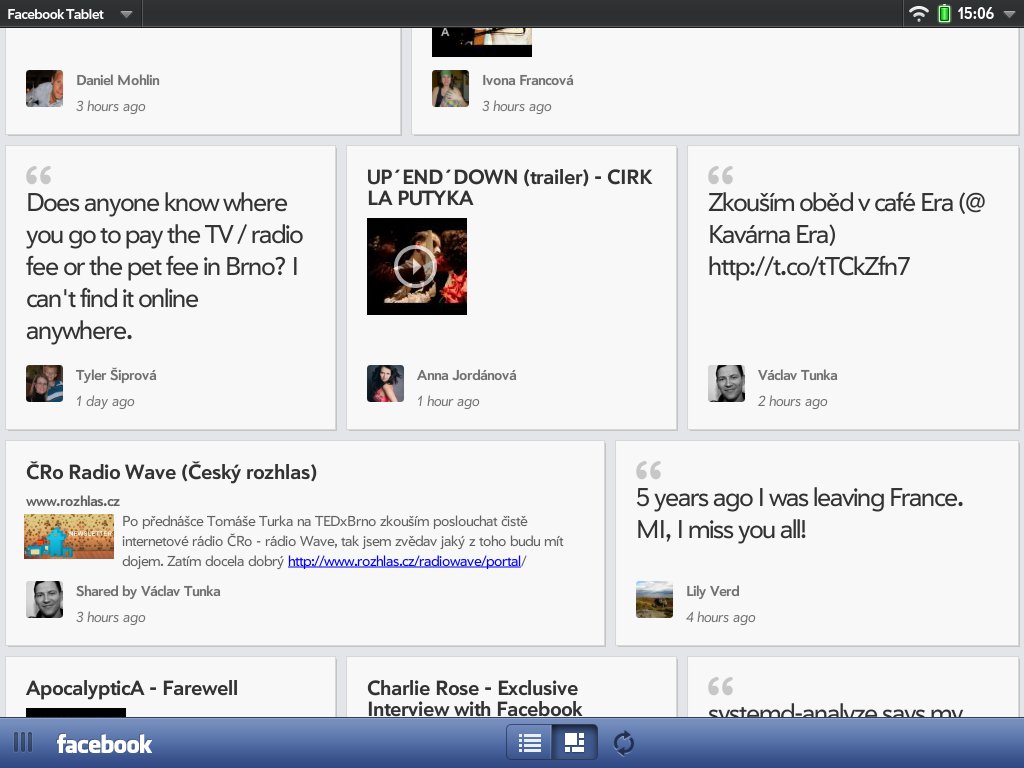Open Václav Tunka's avatar on café Era post

[x=726, y=383]
